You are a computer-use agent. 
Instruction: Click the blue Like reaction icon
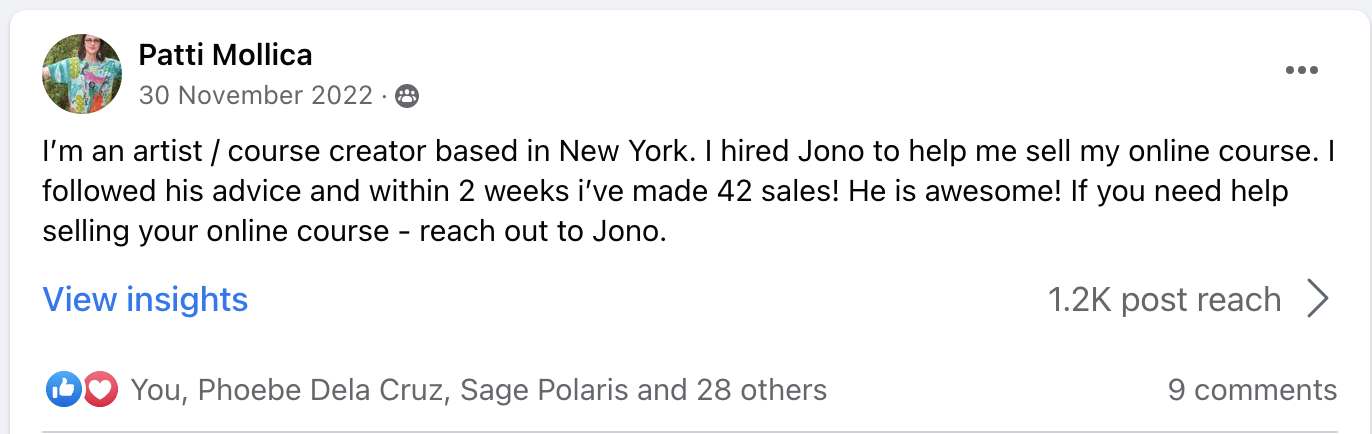click(63, 390)
